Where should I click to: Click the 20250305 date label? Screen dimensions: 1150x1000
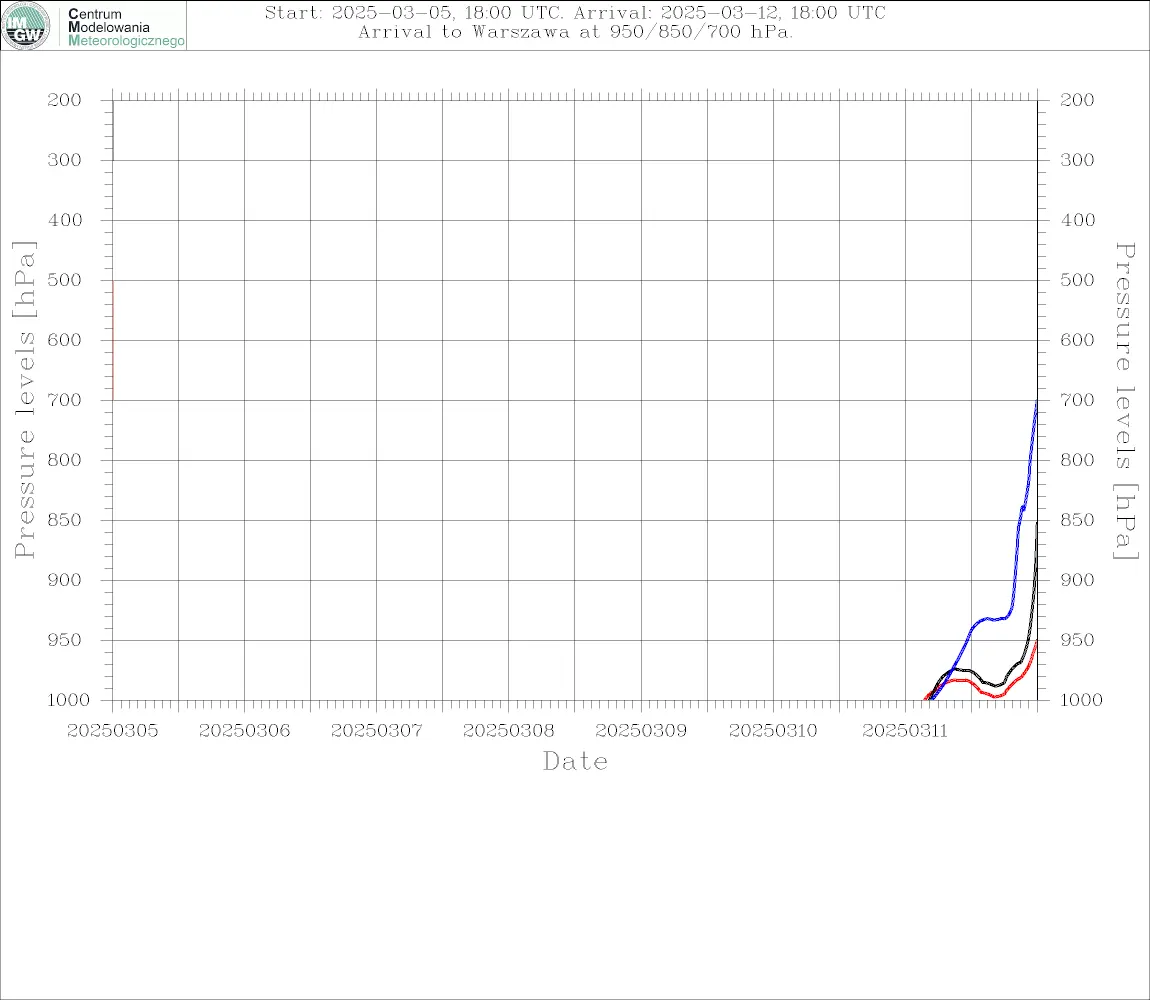pyautogui.click(x=112, y=731)
